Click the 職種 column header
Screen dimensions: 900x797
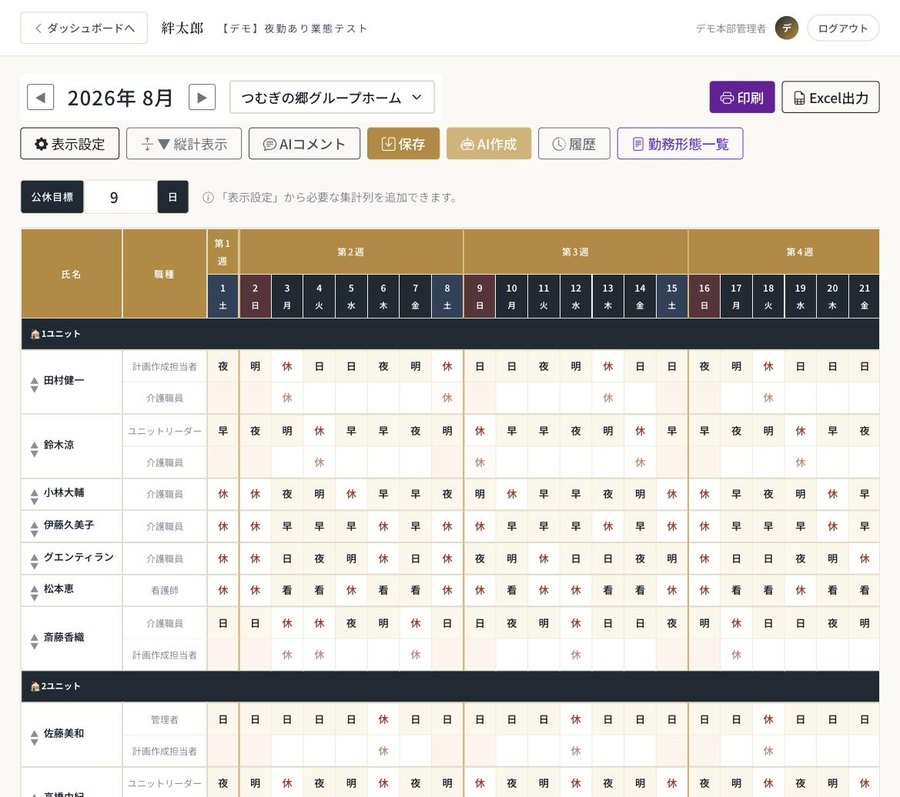click(164, 274)
